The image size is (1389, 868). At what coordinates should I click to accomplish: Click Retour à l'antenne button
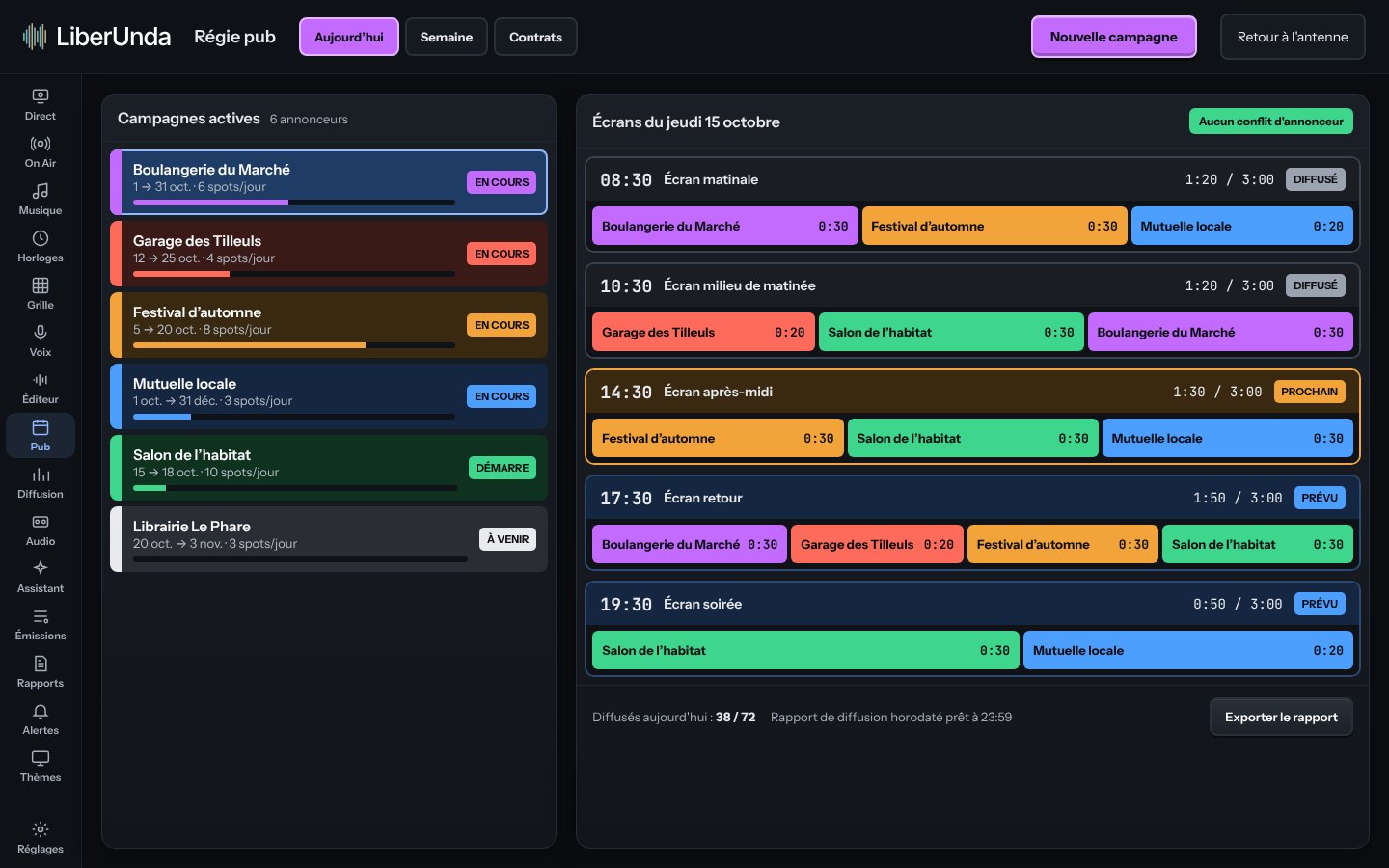[1293, 37]
